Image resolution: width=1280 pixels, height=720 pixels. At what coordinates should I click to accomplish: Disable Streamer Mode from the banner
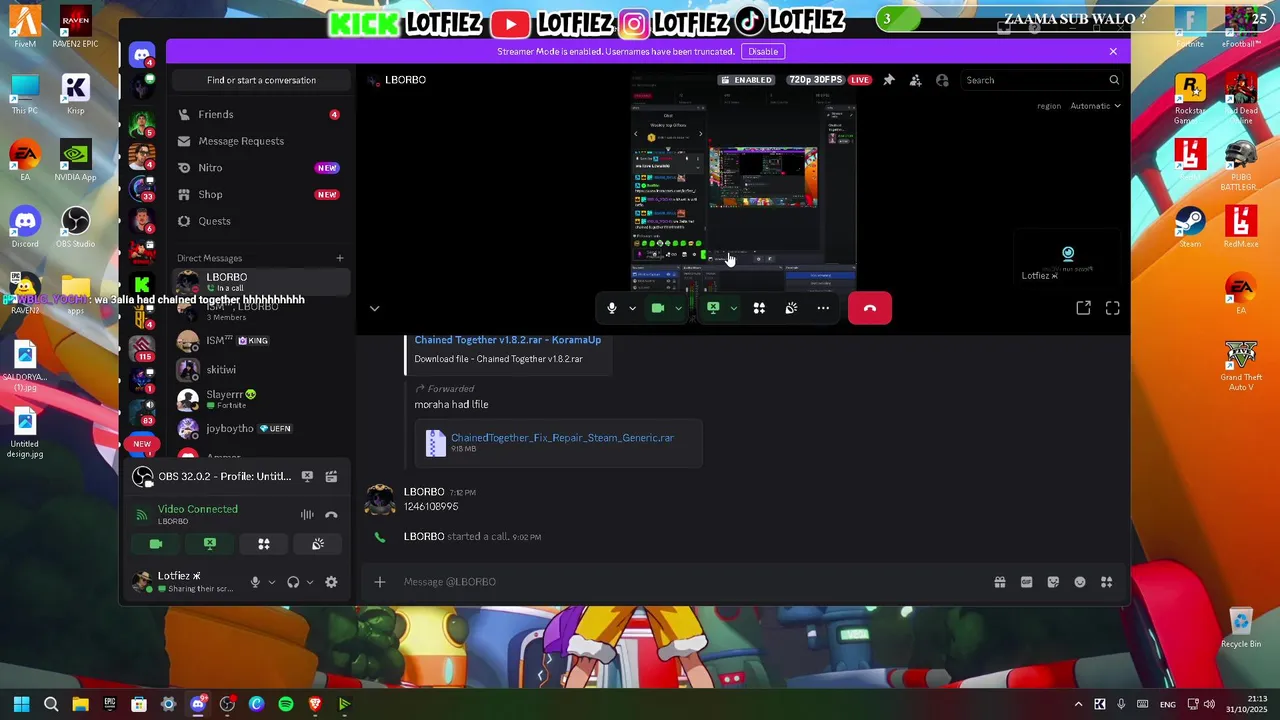pos(763,51)
